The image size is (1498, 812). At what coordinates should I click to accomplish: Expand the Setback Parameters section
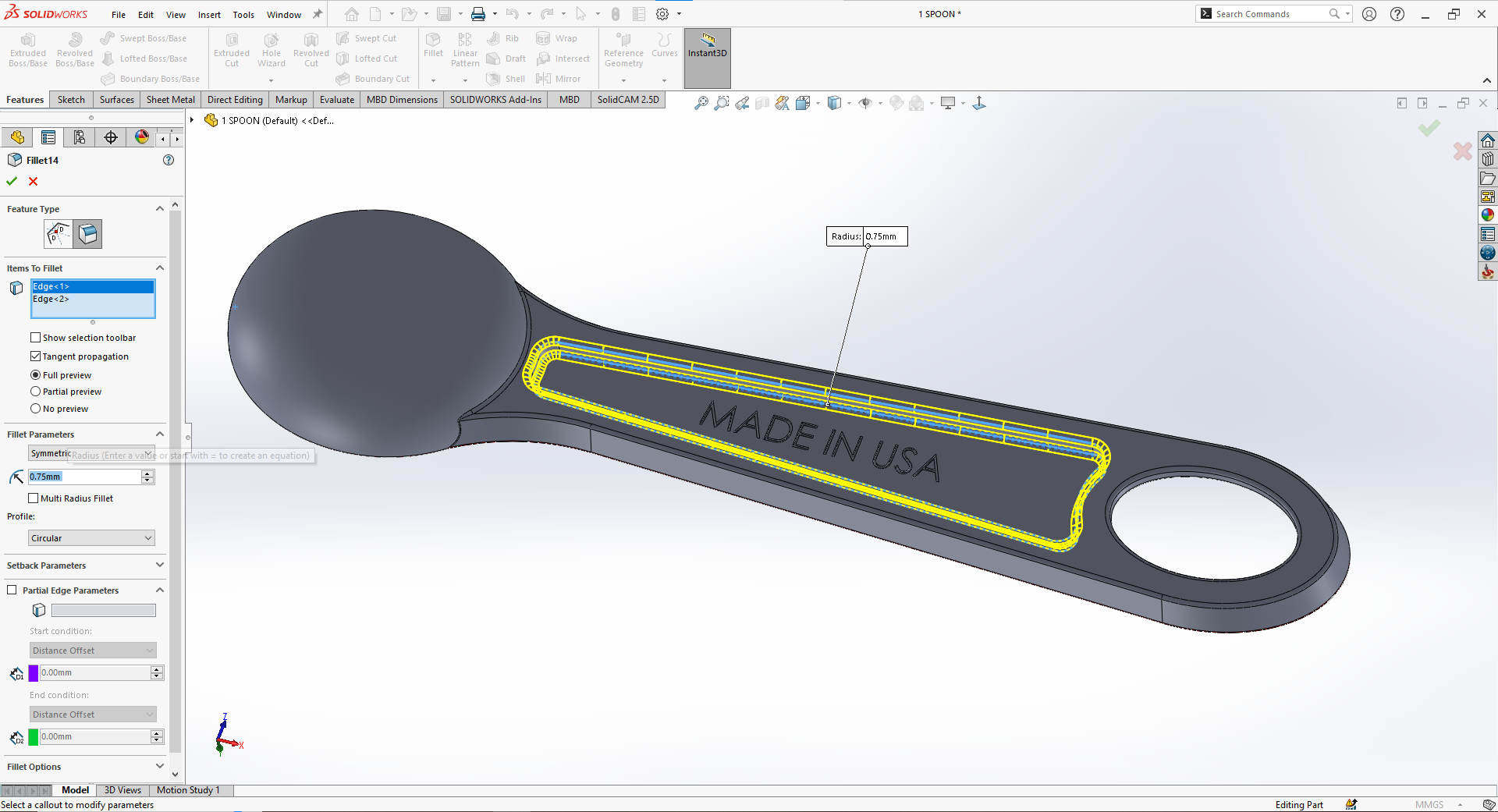160,565
